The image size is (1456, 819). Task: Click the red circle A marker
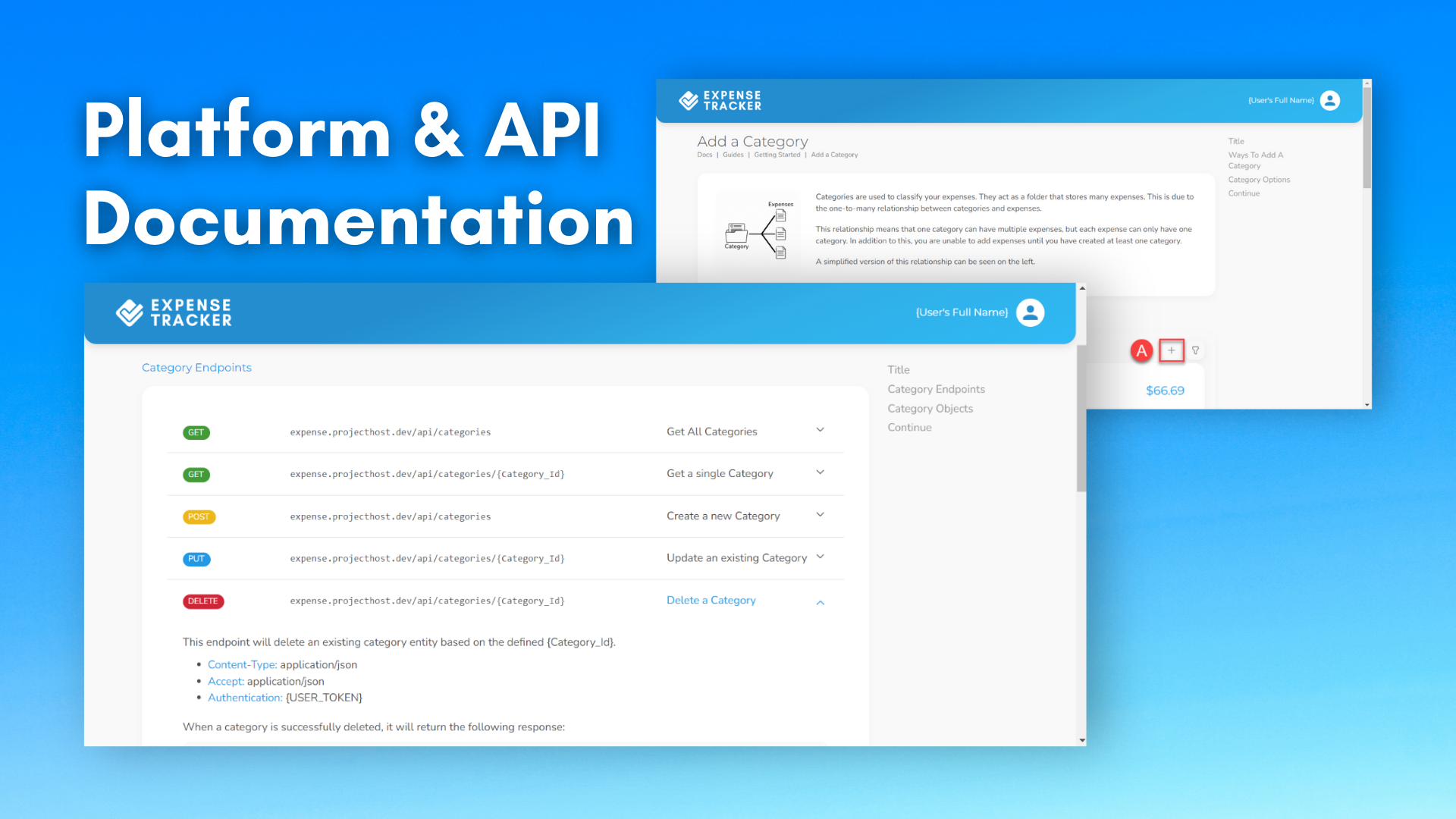[1141, 350]
